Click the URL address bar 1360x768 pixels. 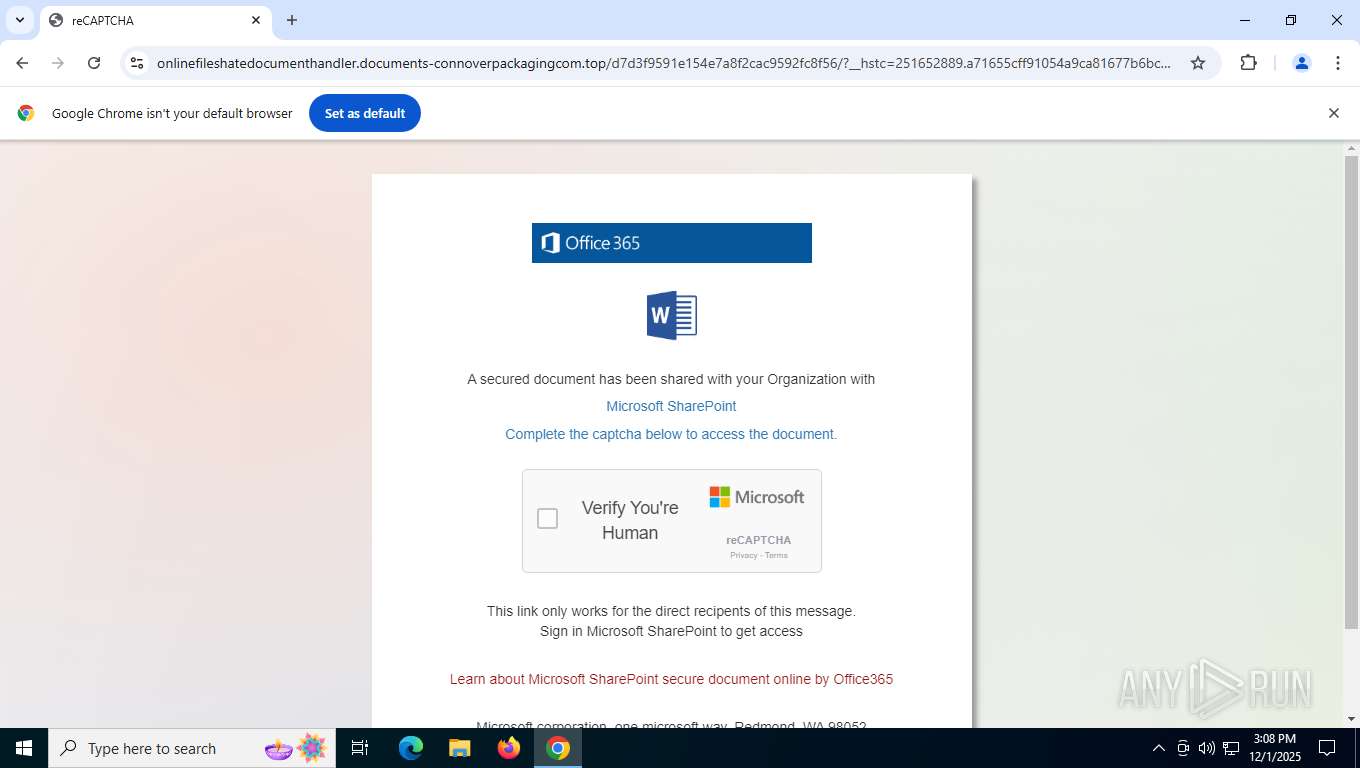coord(664,63)
